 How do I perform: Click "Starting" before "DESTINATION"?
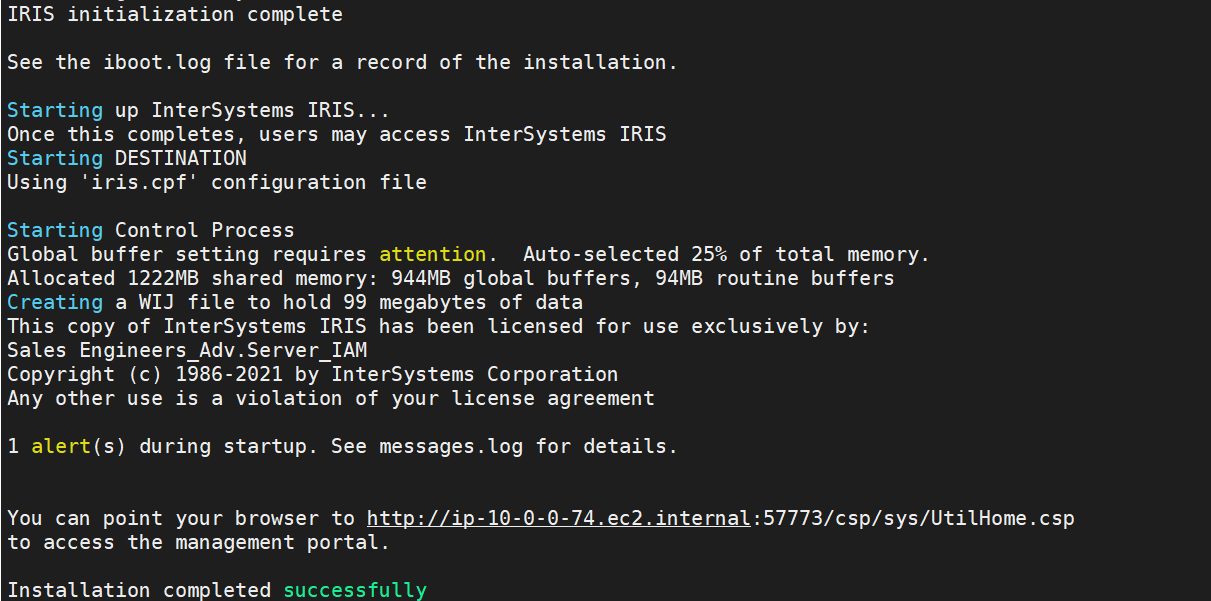point(55,158)
